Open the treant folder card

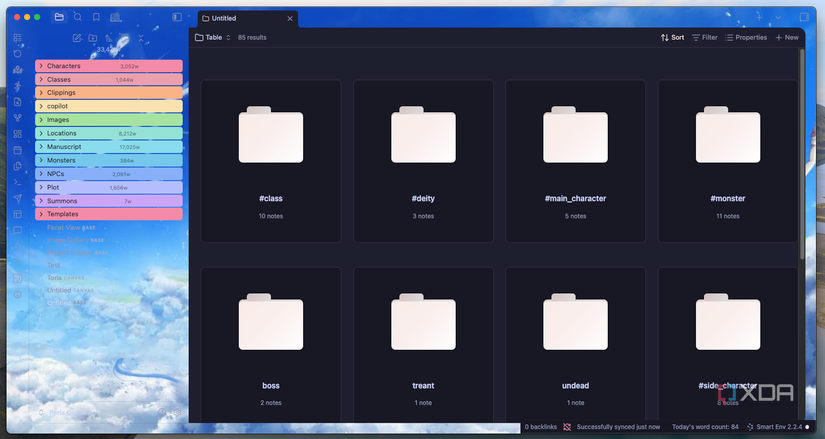423,345
